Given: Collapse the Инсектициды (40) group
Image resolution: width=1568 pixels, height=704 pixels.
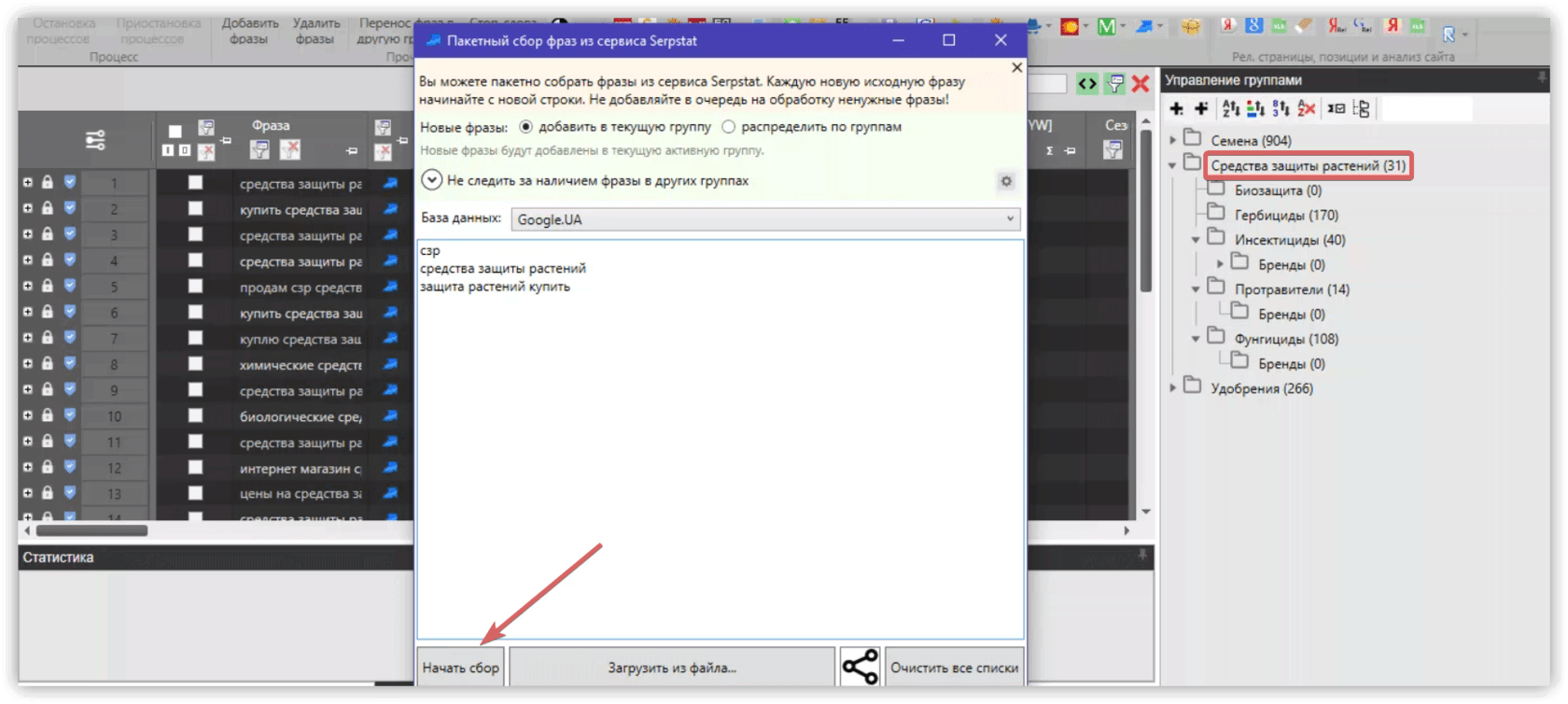Looking at the screenshot, I should pyautogui.click(x=1196, y=240).
